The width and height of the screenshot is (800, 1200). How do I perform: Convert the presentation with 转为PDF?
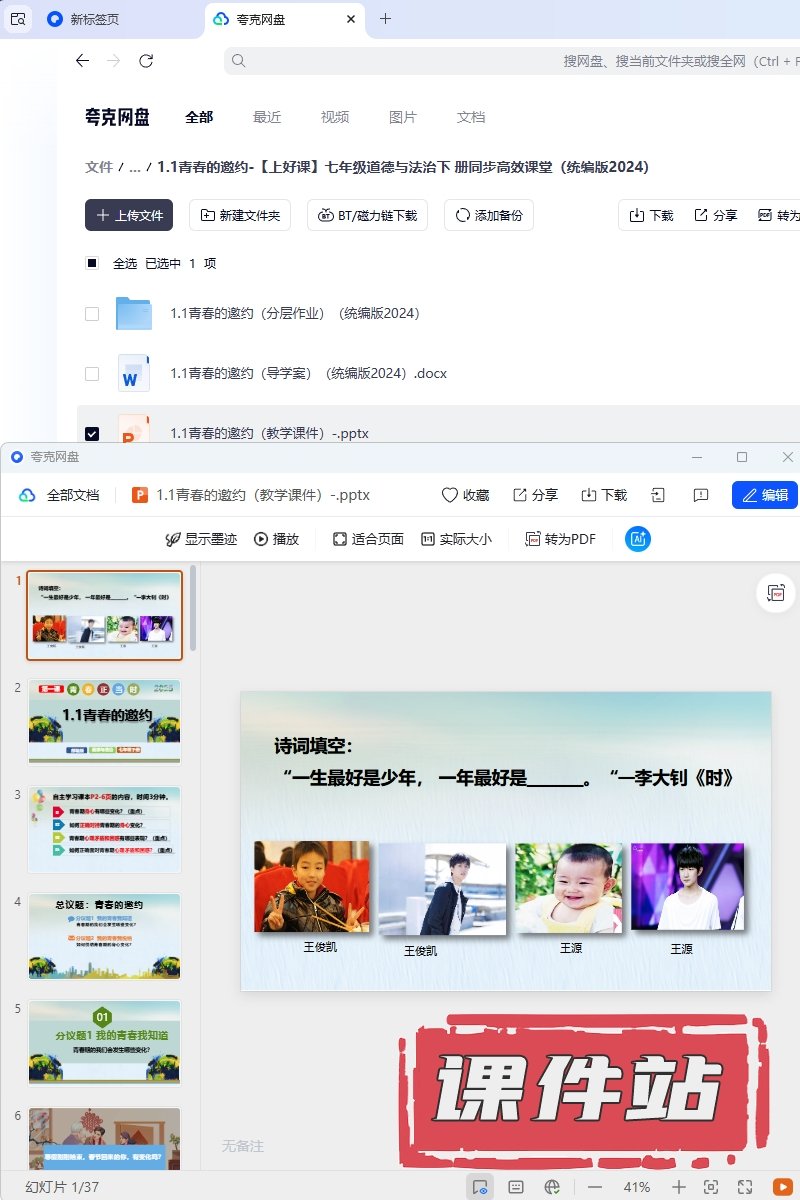point(560,539)
